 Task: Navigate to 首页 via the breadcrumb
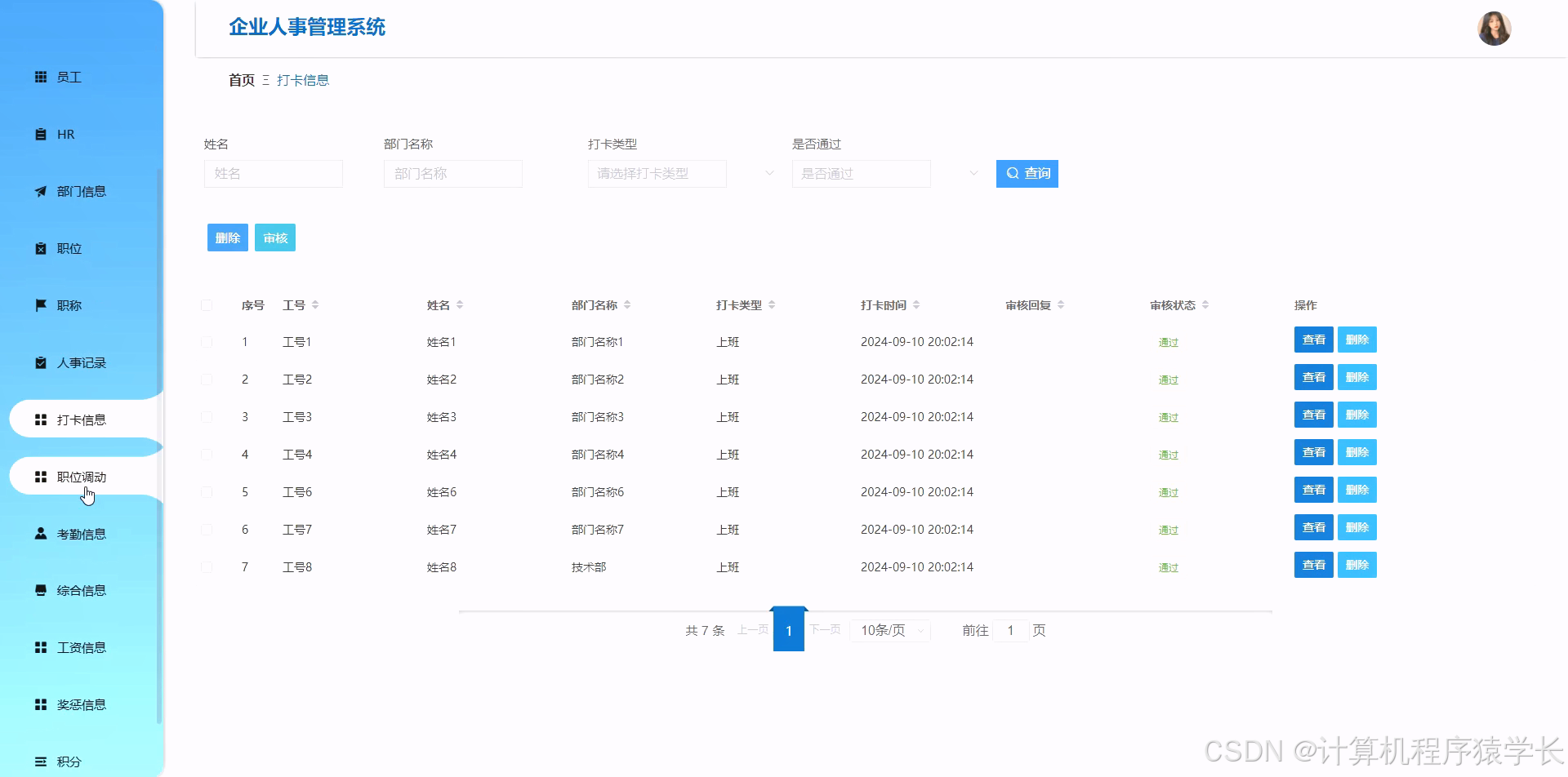tap(241, 79)
